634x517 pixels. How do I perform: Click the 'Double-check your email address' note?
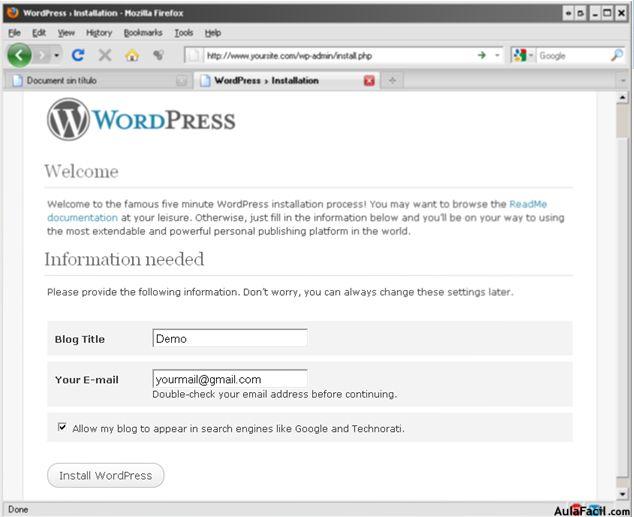click(275, 394)
